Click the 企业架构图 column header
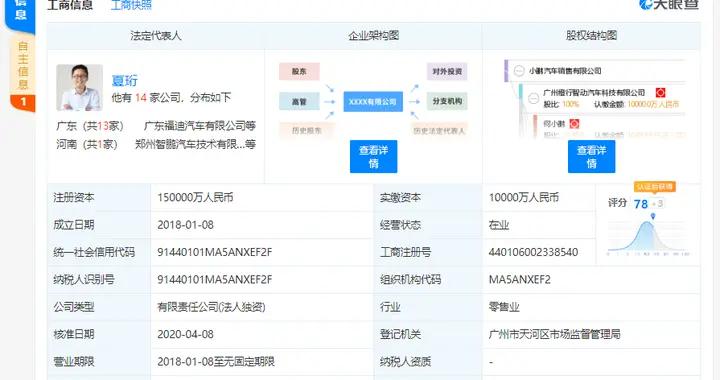 click(373, 36)
